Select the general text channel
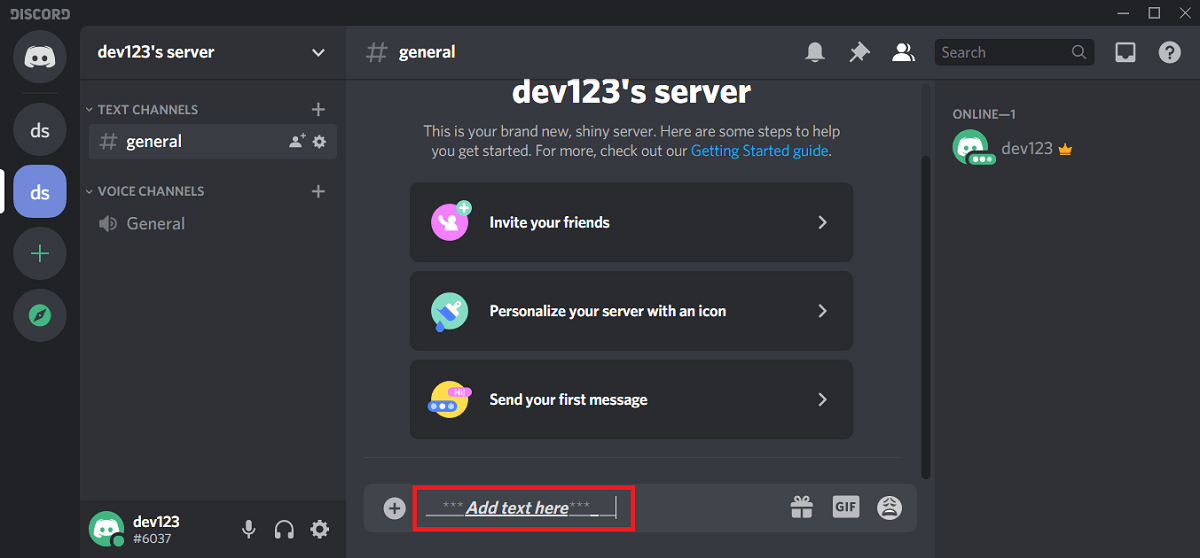The height and width of the screenshot is (558, 1200). (154, 142)
